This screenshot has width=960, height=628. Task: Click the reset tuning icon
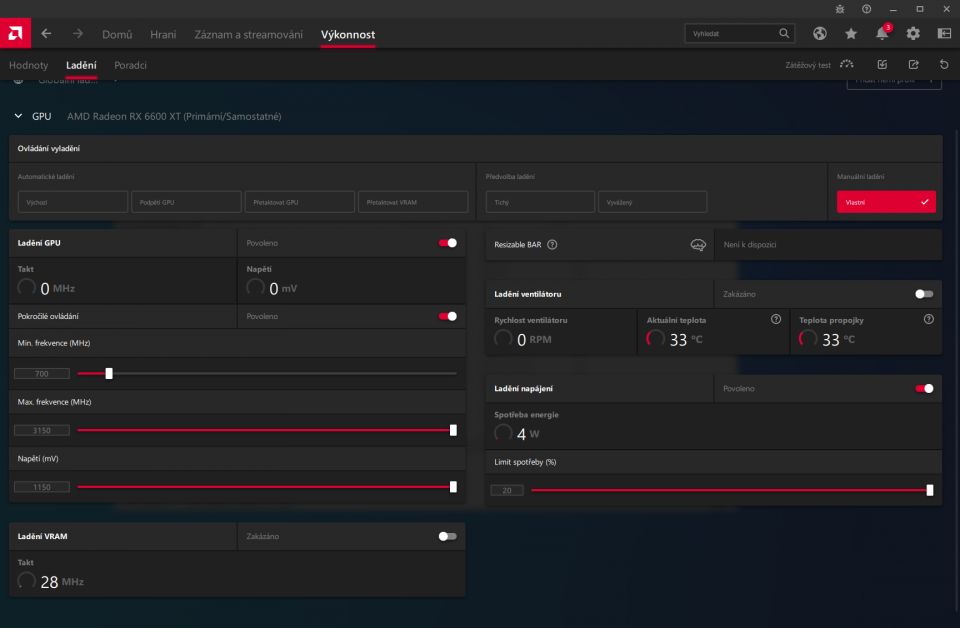[x=944, y=64]
